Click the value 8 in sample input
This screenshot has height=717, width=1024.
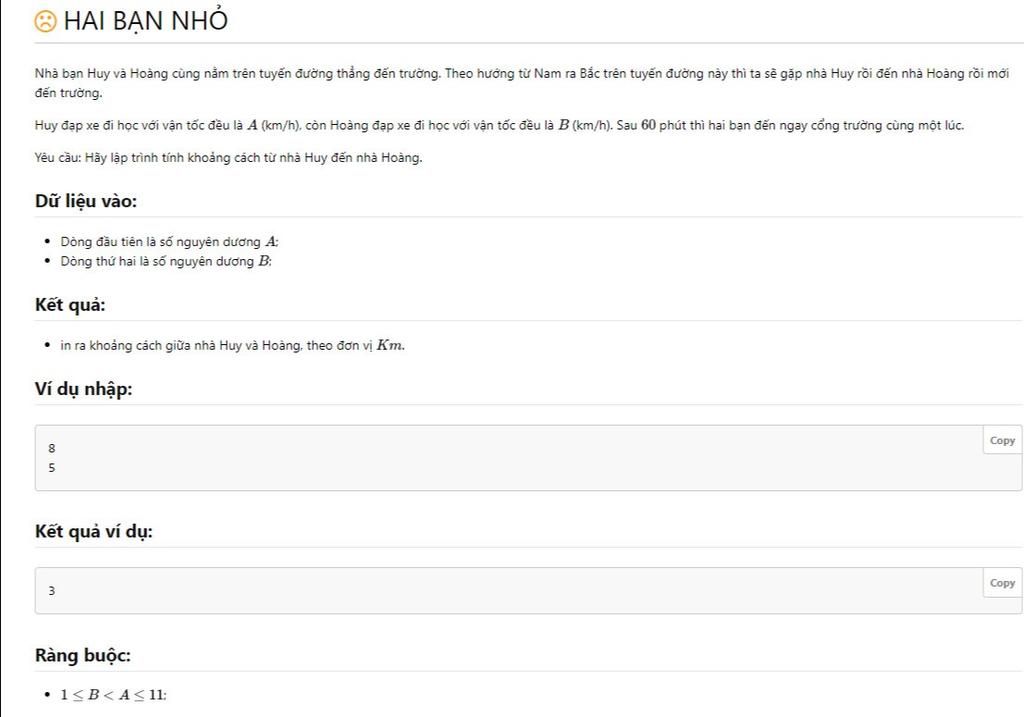tap(52, 449)
